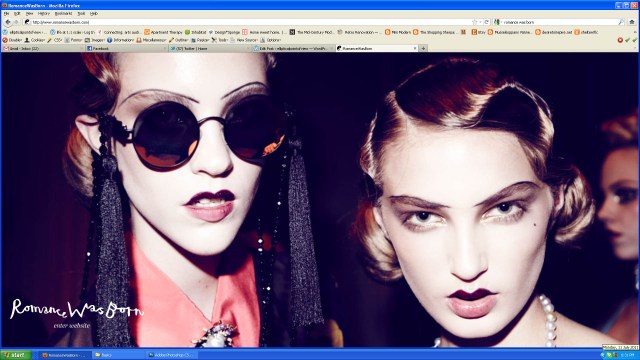This screenshot has width=640, height=360.
Task: Open the Log In bookmark
Action: click(x=73, y=32)
